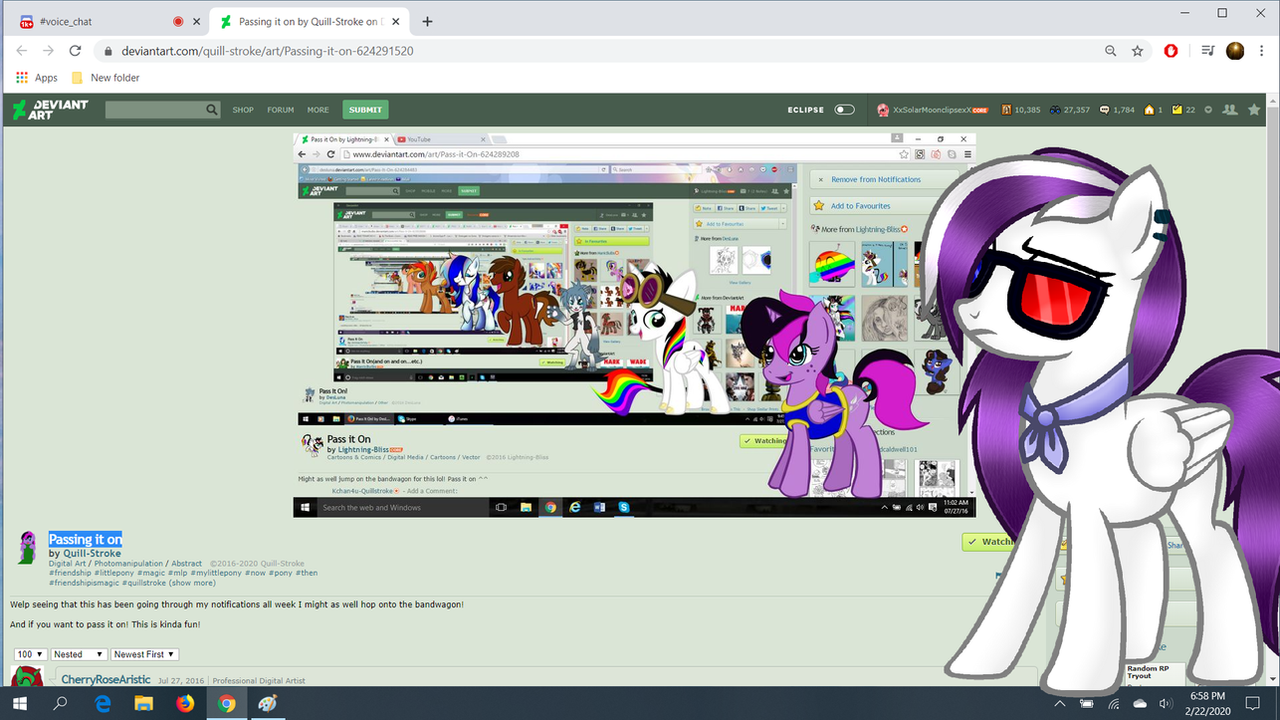Open the Newest First sort dropdown
Image resolution: width=1280 pixels, height=720 pixels.
point(144,654)
